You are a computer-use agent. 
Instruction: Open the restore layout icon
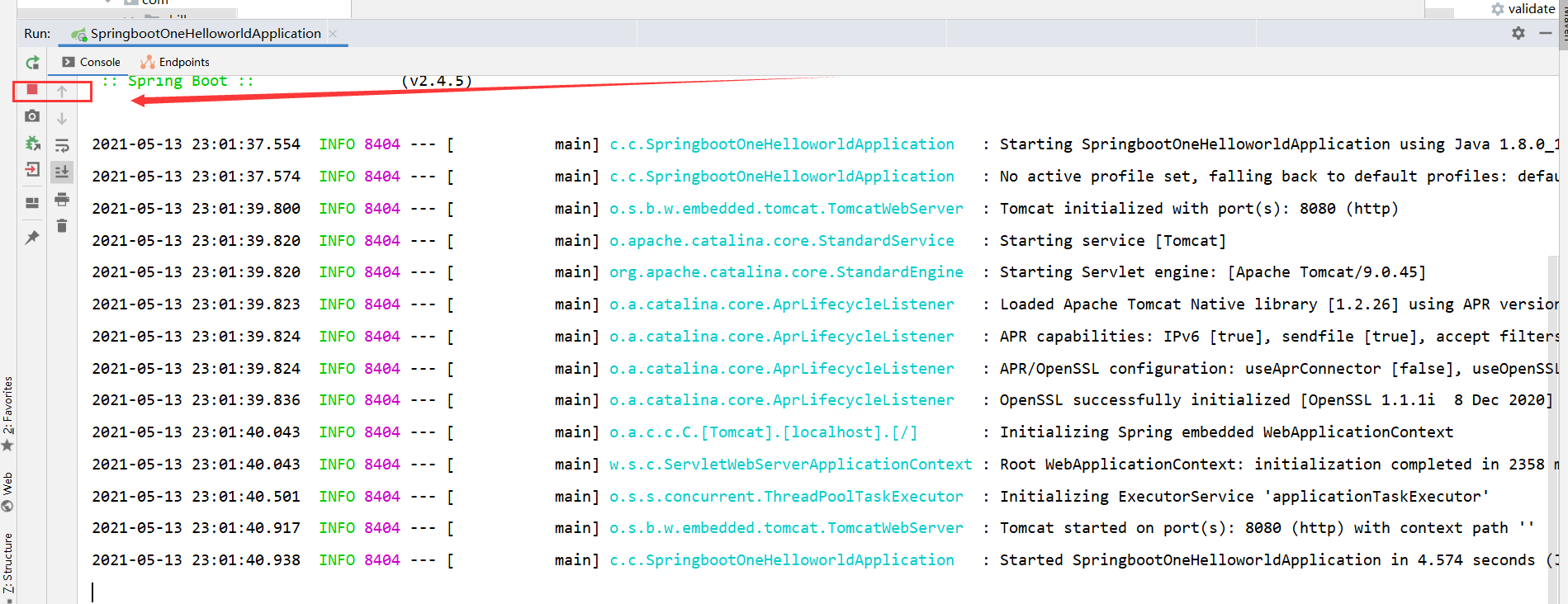[32, 202]
